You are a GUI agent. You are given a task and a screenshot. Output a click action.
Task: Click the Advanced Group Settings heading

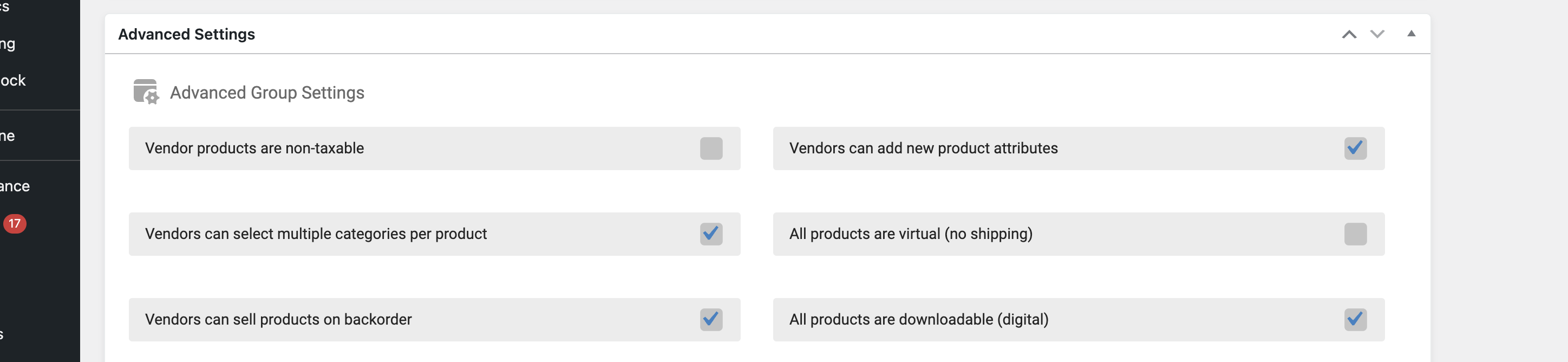coord(266,93)
